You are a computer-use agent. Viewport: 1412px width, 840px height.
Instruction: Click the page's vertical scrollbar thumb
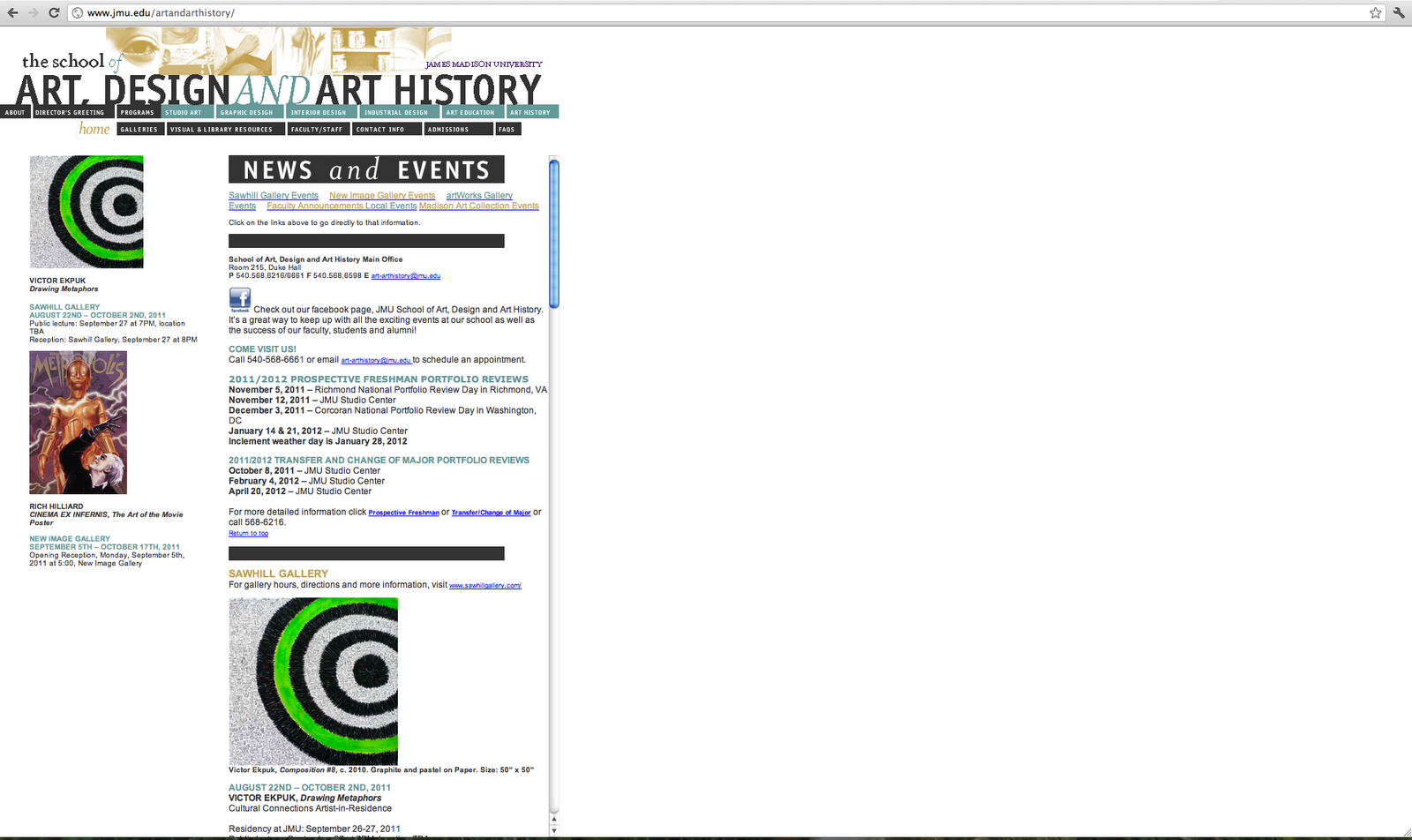click(554, 234)
